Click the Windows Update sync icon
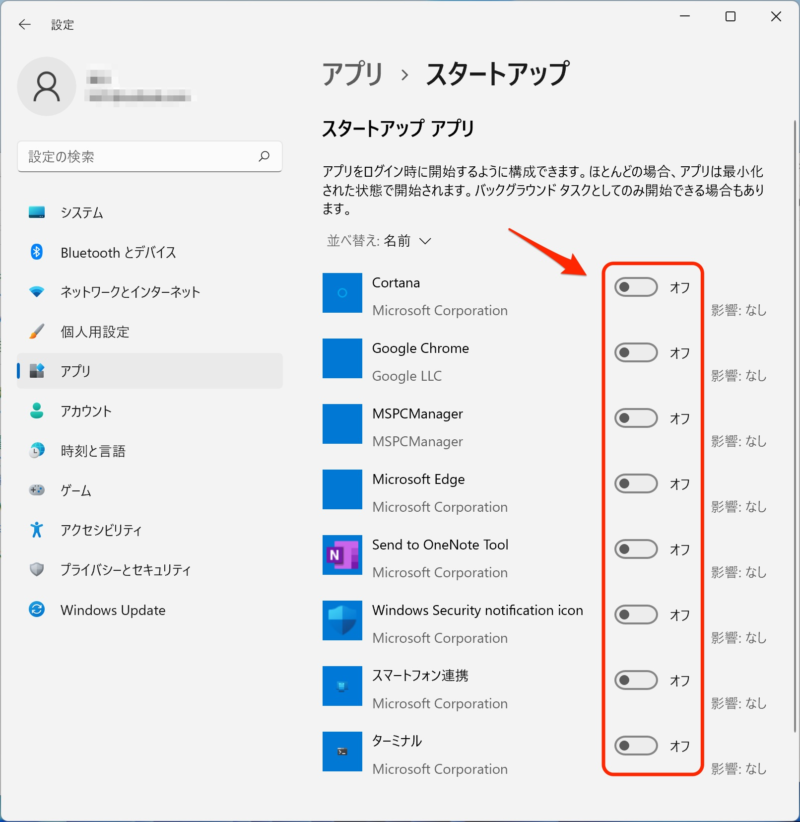 point(37,609)
